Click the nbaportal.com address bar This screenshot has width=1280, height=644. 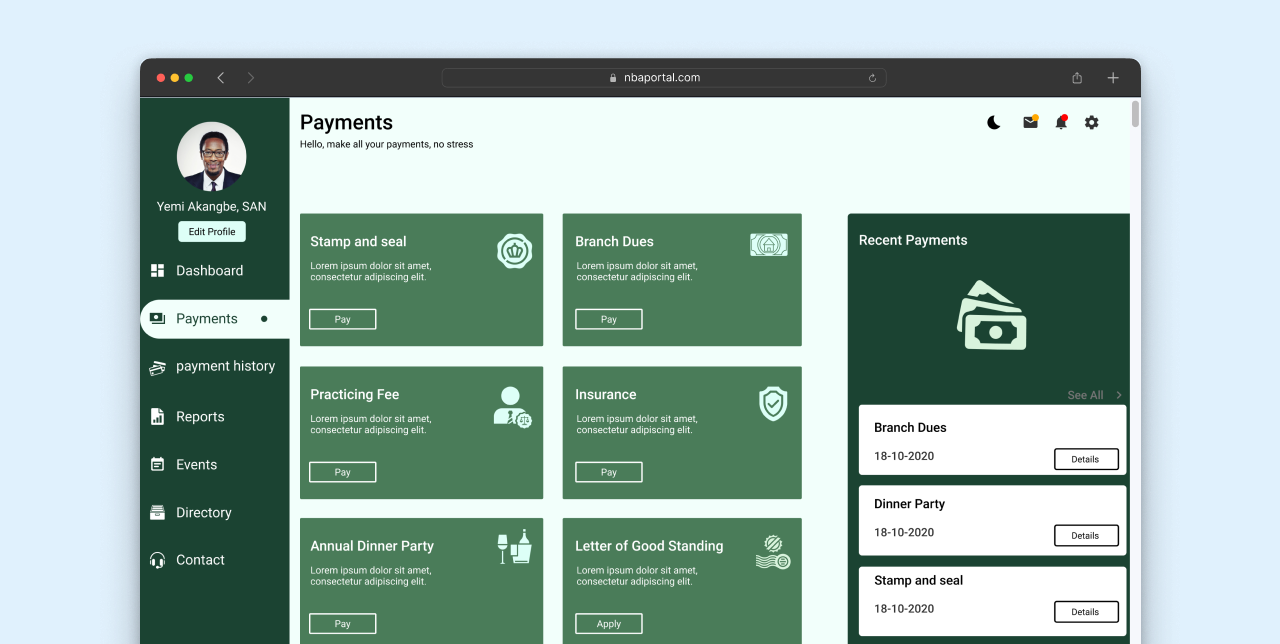663,78
